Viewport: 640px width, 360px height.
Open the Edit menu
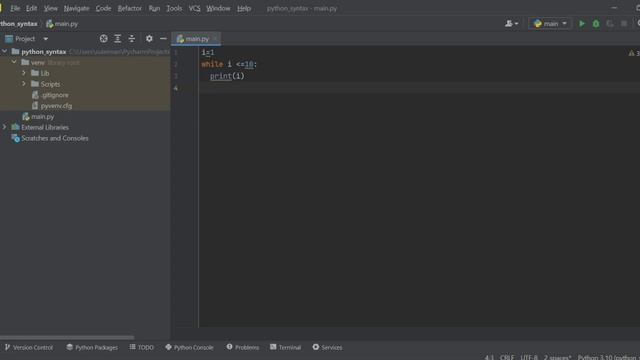[31, 8]
